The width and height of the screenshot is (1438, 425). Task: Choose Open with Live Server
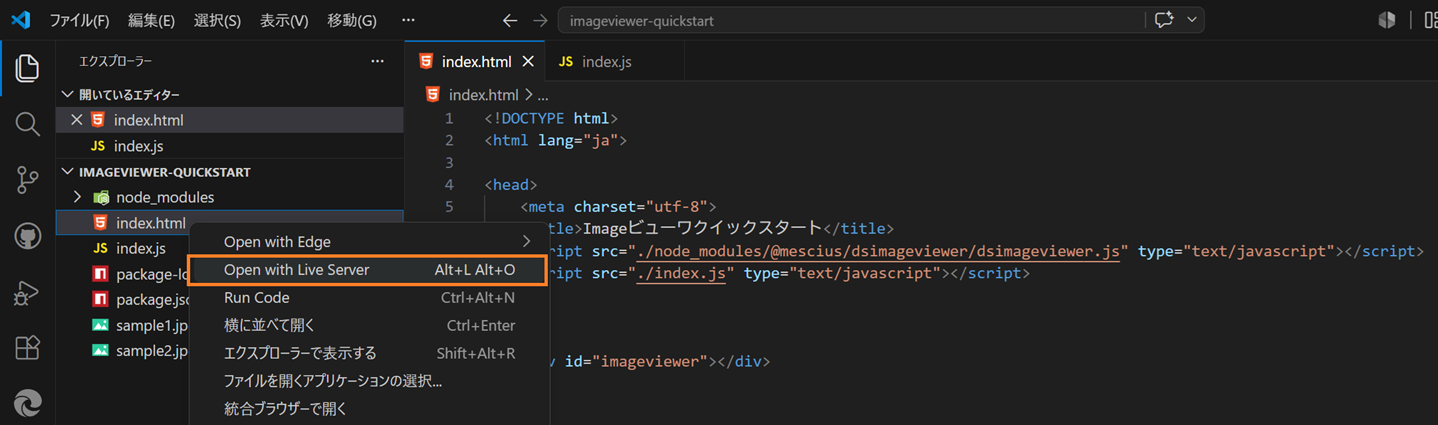click(x=370, y=270)
